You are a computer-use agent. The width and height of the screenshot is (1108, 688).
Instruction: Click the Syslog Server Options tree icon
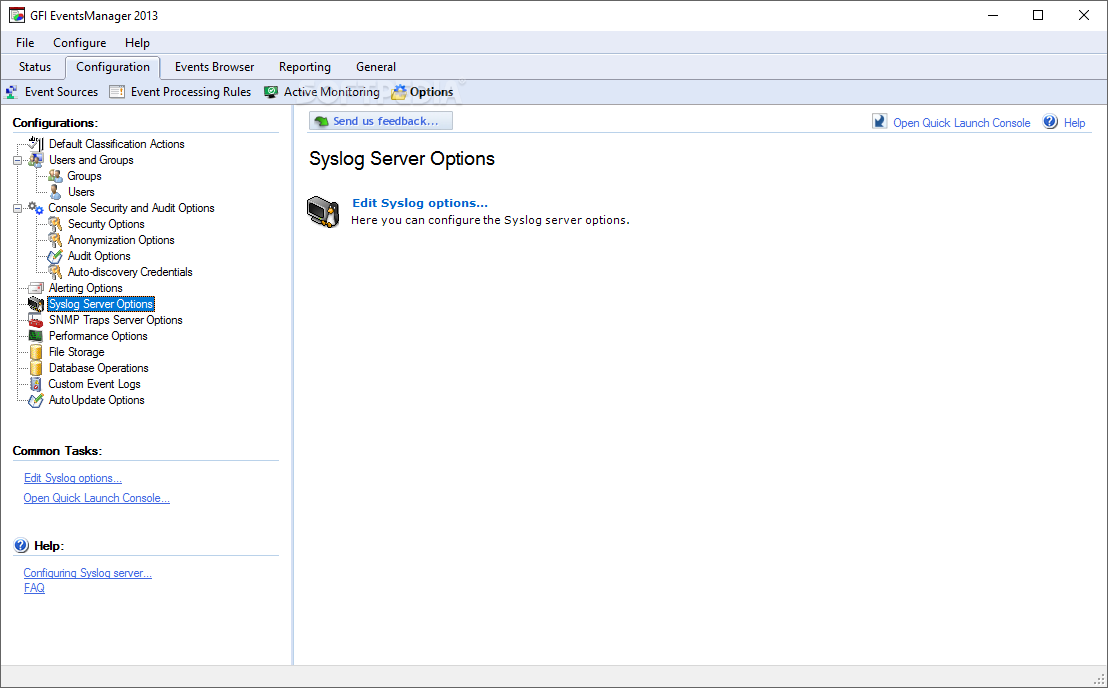35,304
